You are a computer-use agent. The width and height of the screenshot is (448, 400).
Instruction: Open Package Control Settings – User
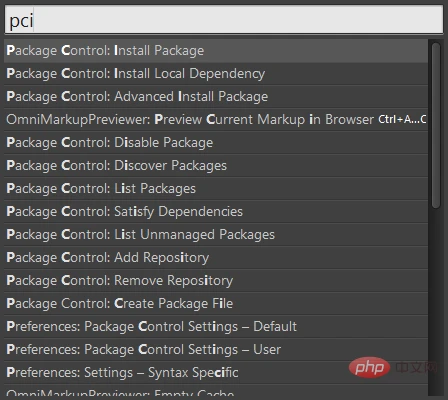coord(216,350)
